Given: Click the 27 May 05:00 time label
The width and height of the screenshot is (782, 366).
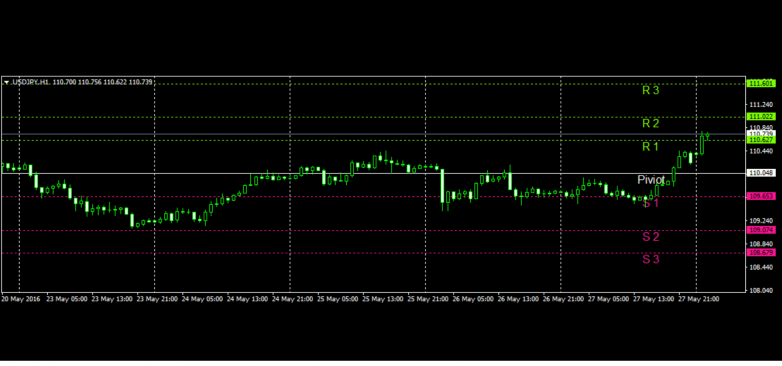Looking at the screenshot, I should (609, 299).
